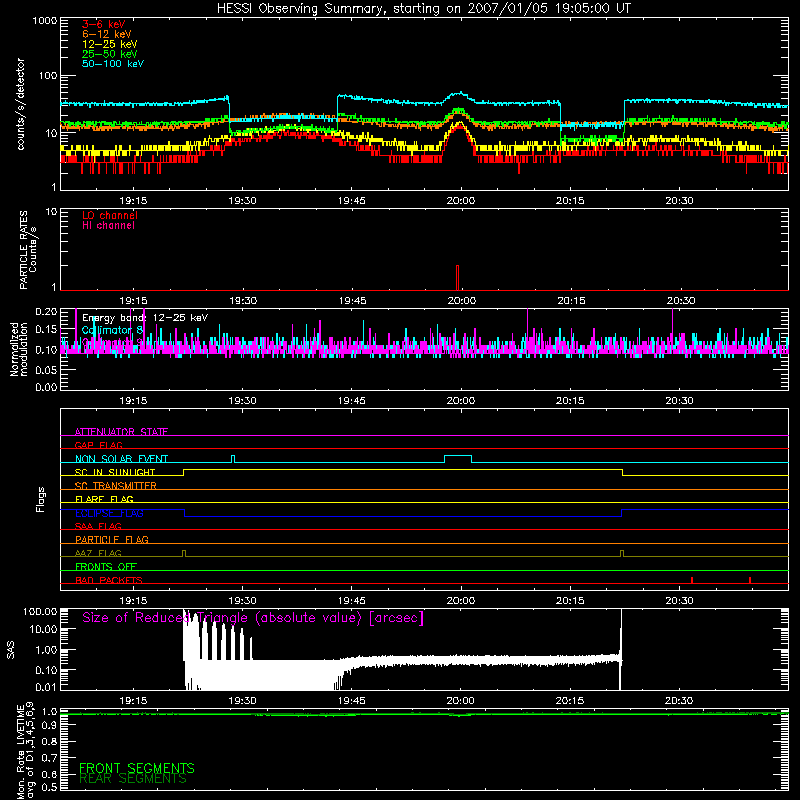Viewport: 800px width, 800px height.
Task: Click the SAS axis label
Action: 11,649
